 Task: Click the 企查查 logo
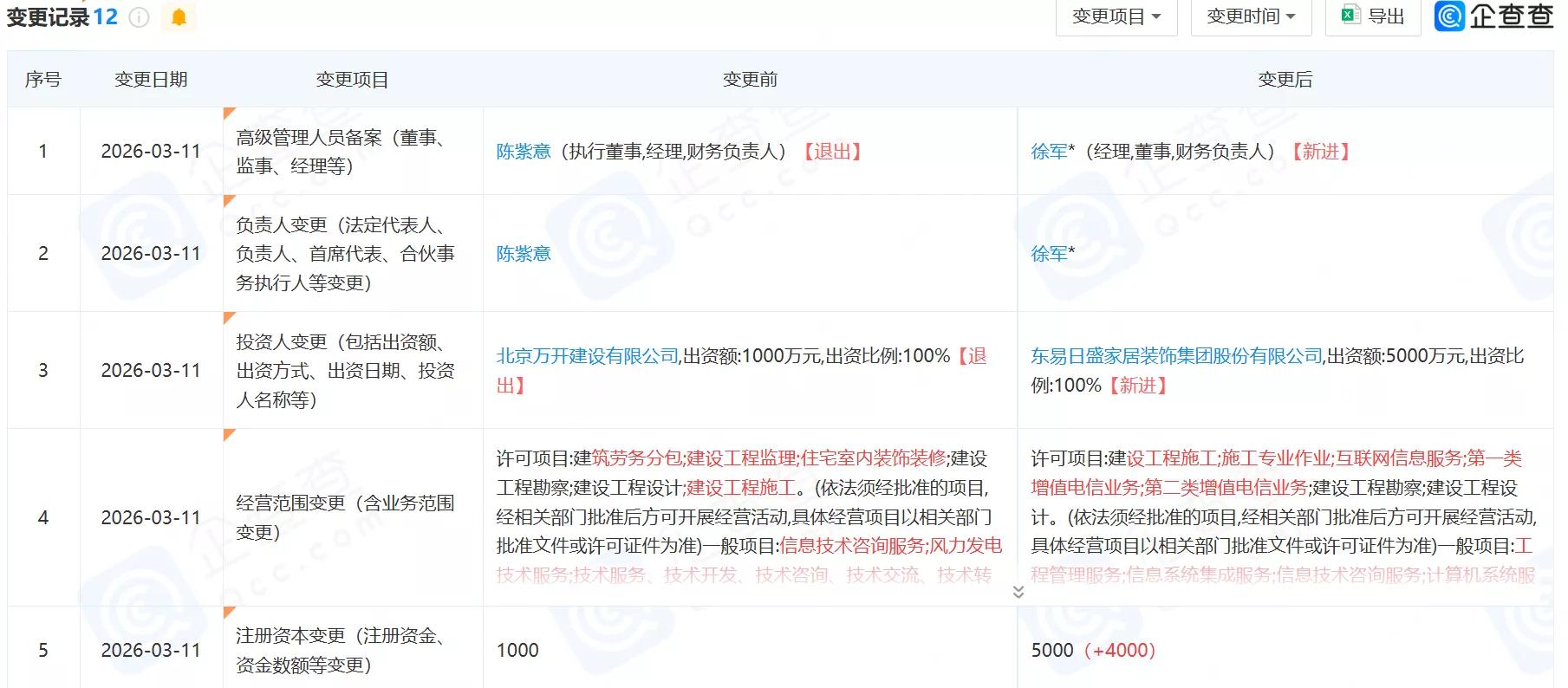coord(1493,16)
